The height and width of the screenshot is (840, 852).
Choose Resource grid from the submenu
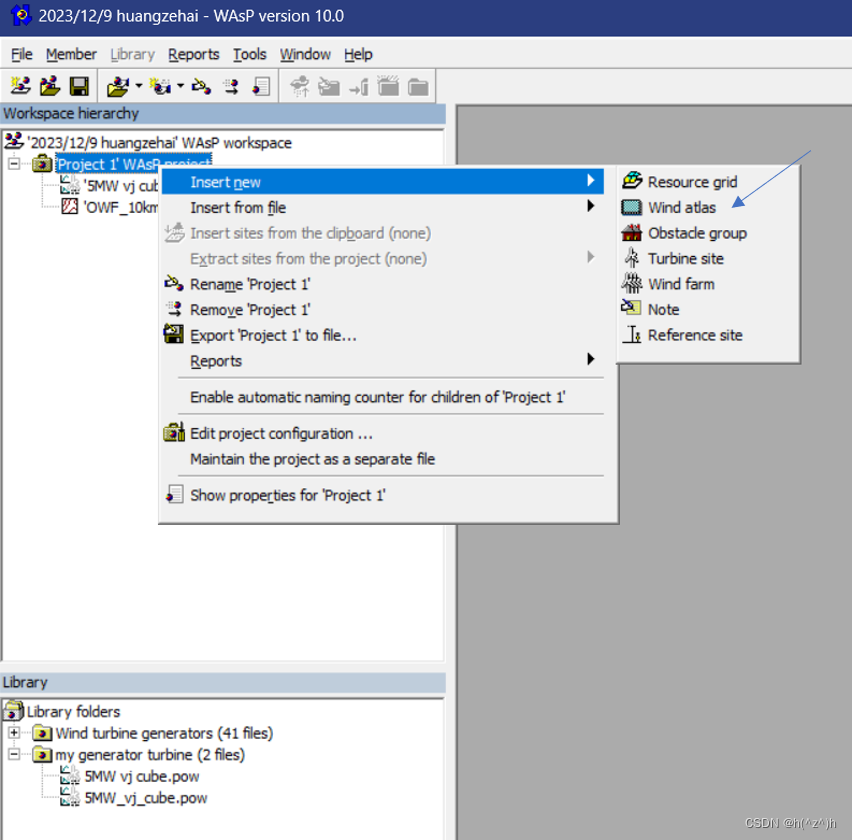708,181
